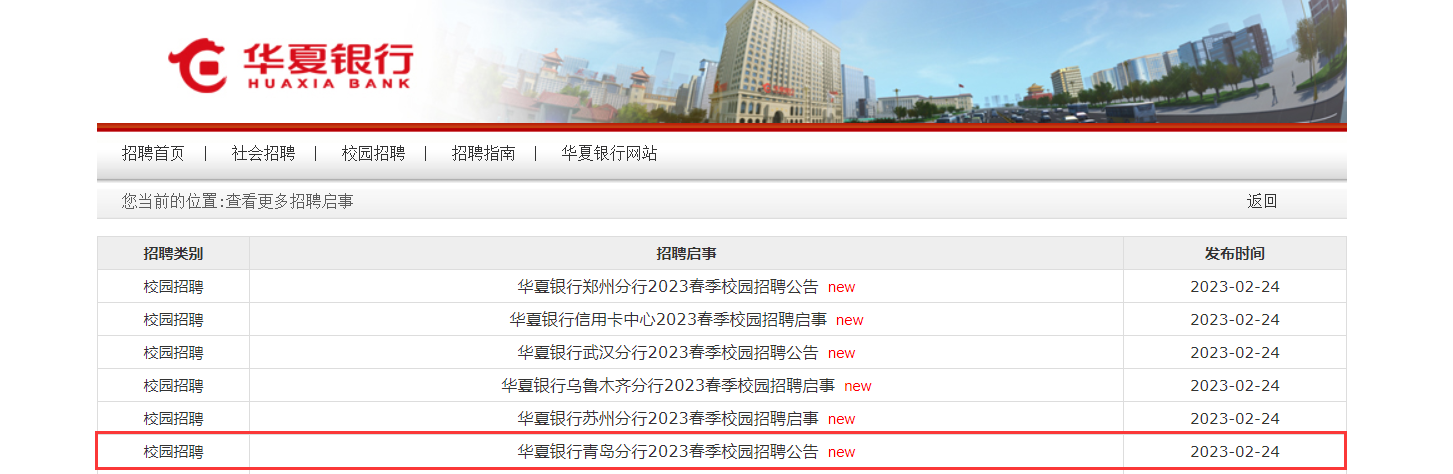Image resolution: width=1453 pixels, height=474 pixels.
Task: Click date 2023-02-24 in the 青岛分行 row
Action: tap(1235, 452)
